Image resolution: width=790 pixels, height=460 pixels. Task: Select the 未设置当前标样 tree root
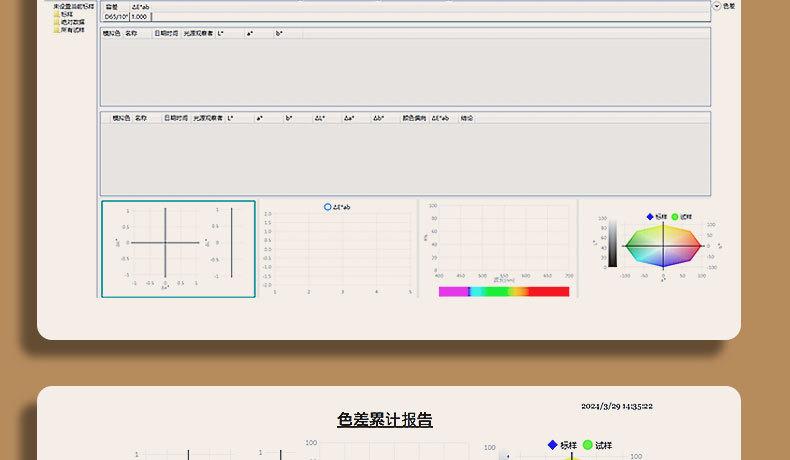tap(74, 6)
